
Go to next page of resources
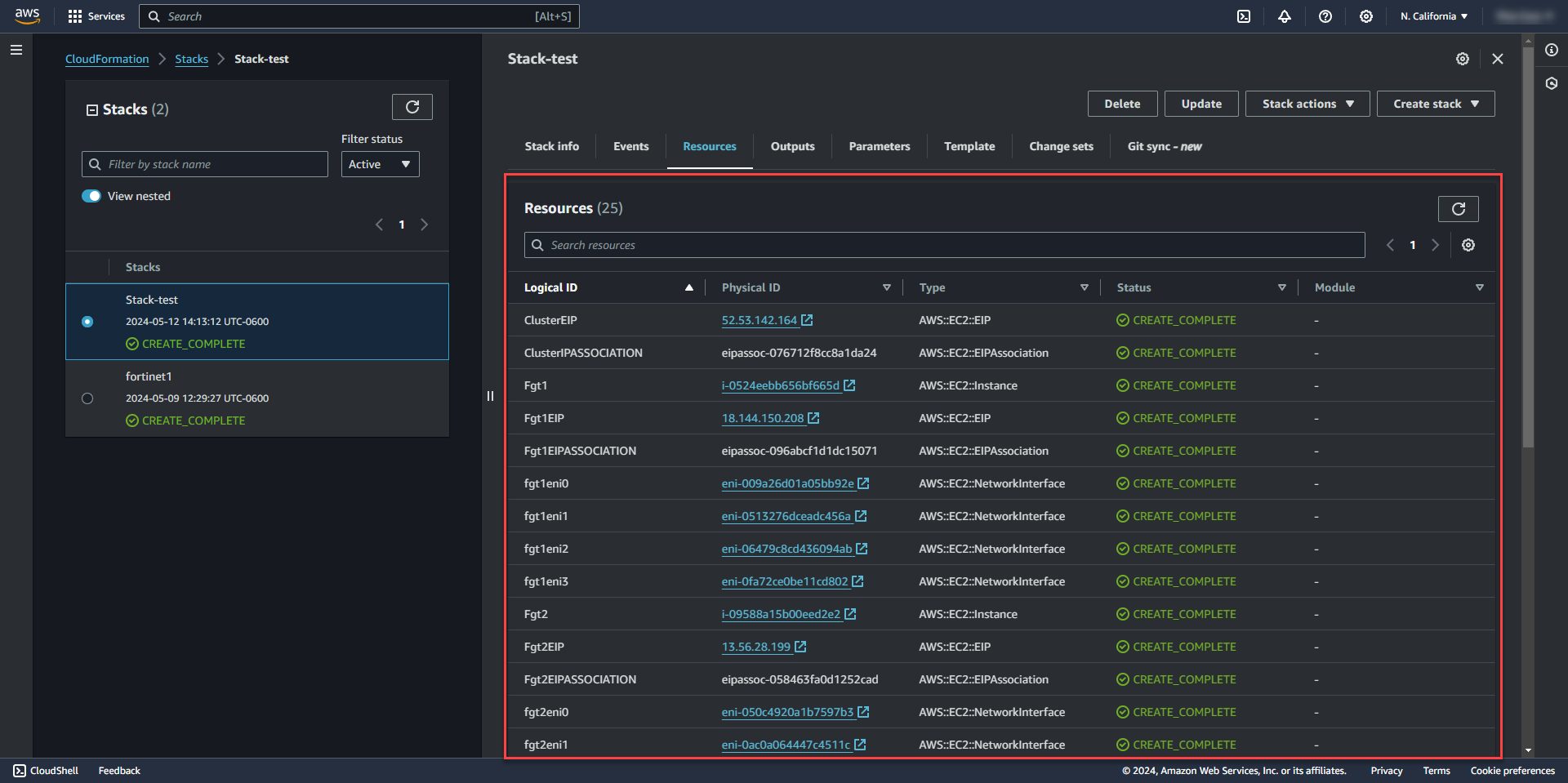point(1436,245)
